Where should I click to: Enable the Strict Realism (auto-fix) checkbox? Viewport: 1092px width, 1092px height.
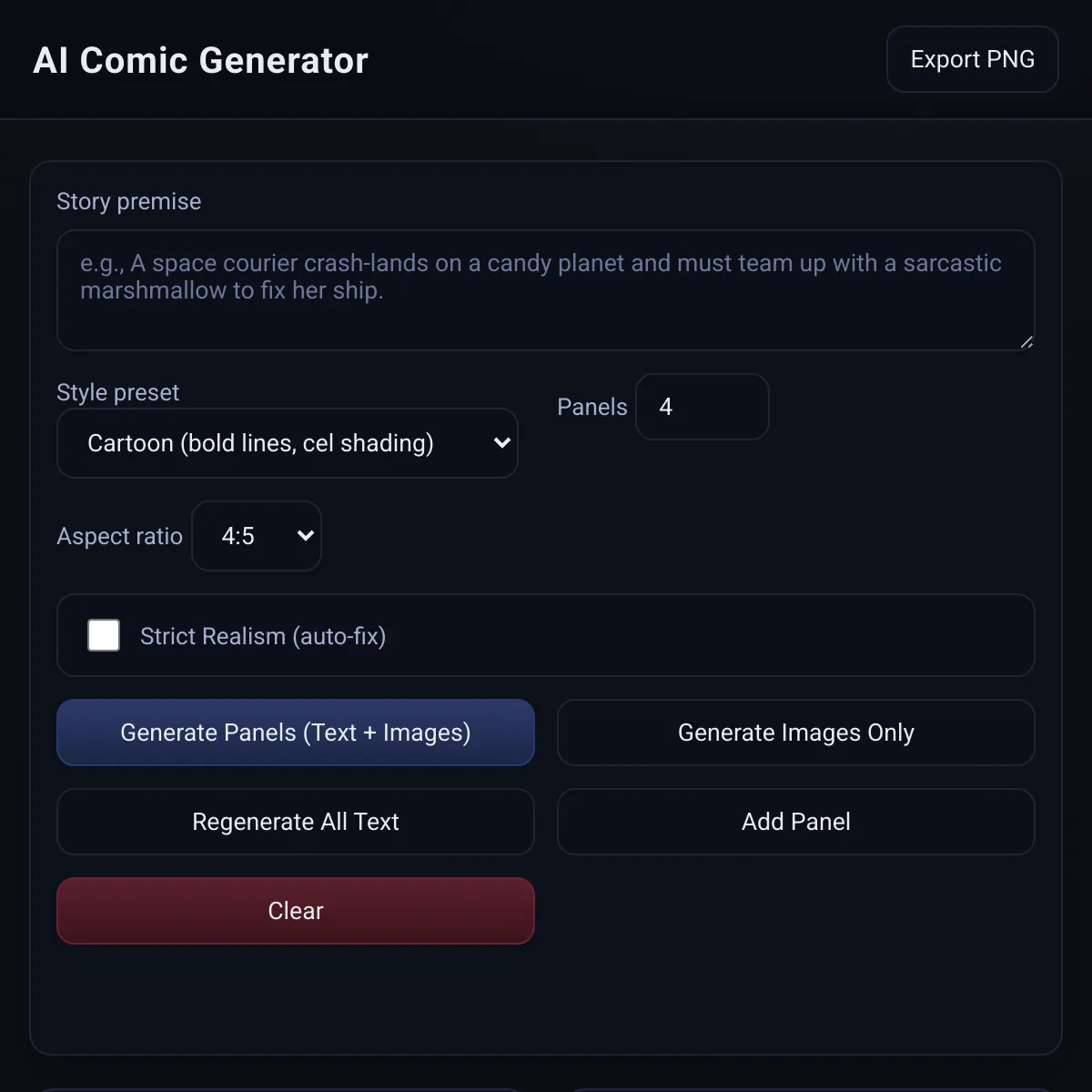click(x=104, y=635)
